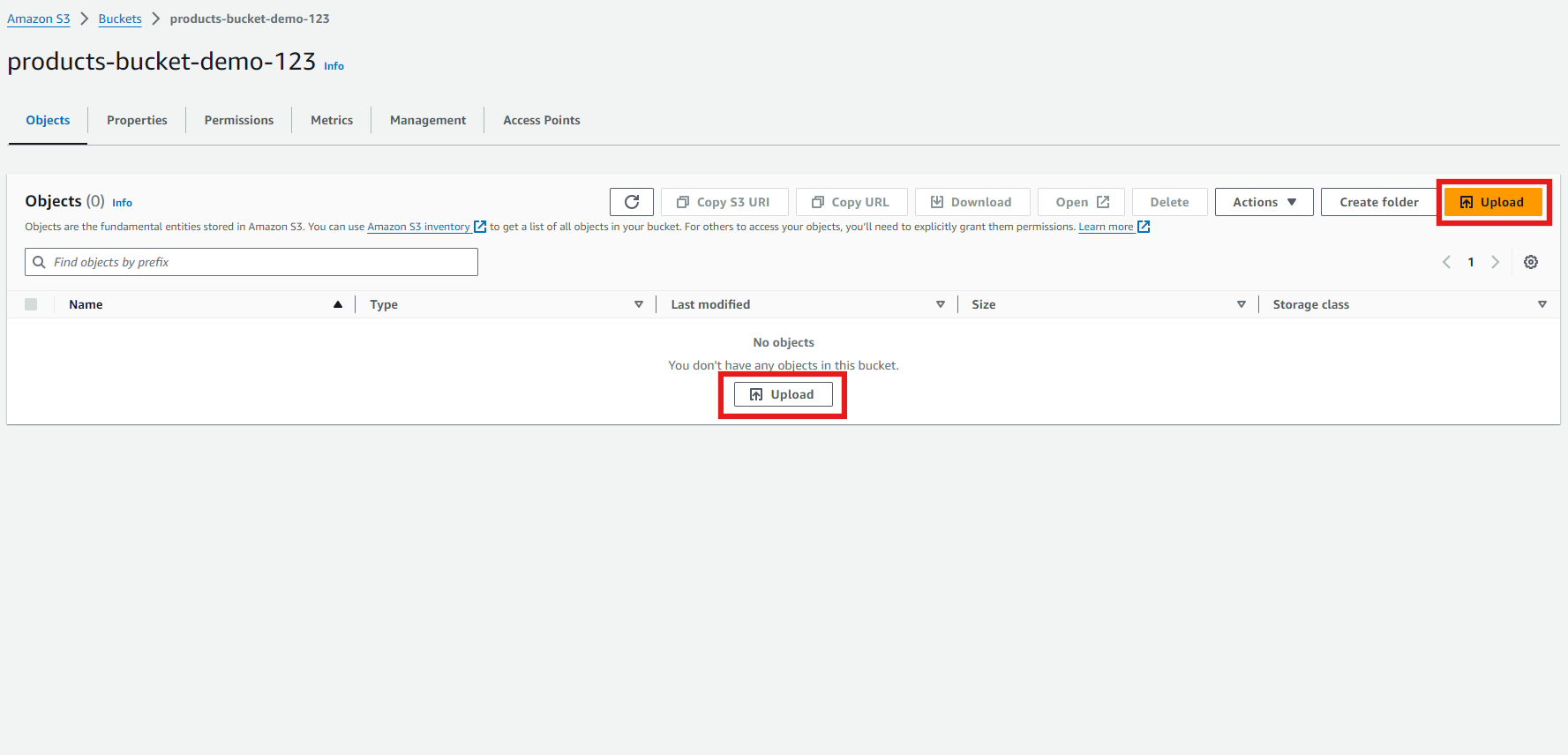This screenshot has height=755, width=1568.
Task: Refresh the objects list
Action: point(632,202)
